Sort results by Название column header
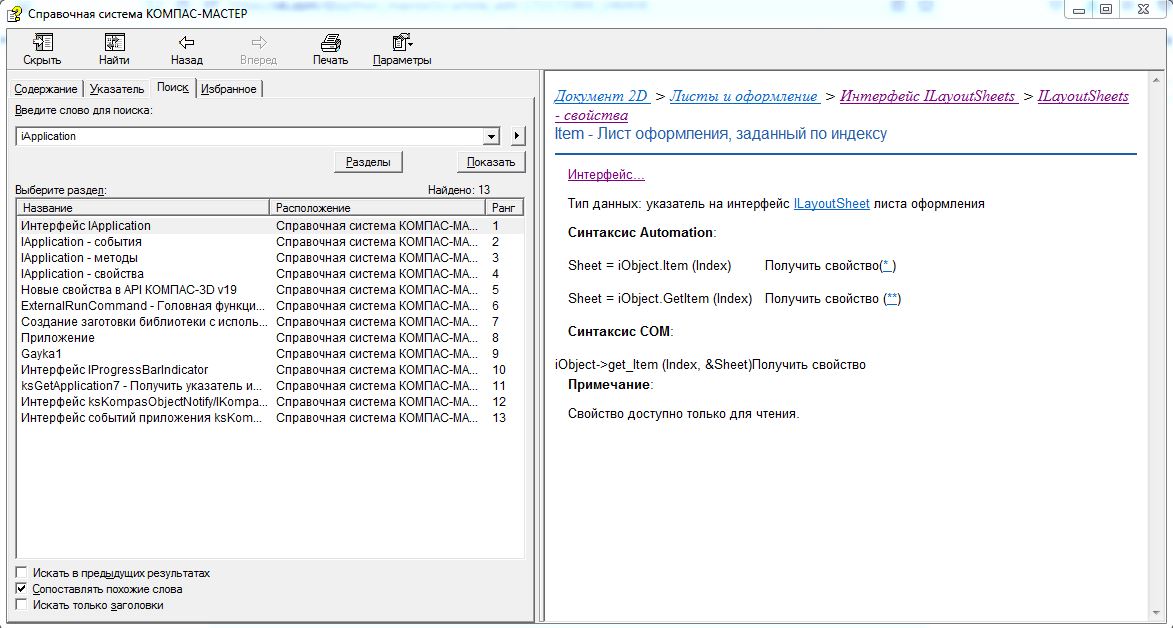This screenshot has height=628, width=1173. click(x=143, y=207)
